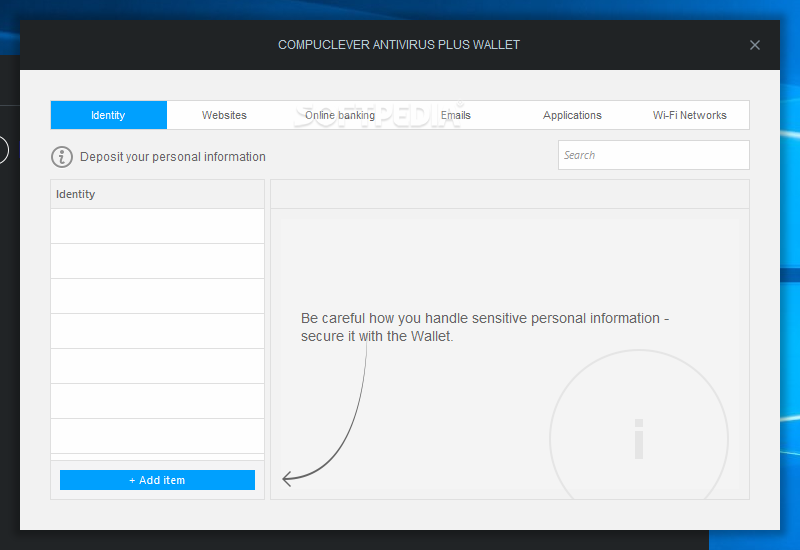Click the info icon beside Deposit text

(x=62, y=157)
